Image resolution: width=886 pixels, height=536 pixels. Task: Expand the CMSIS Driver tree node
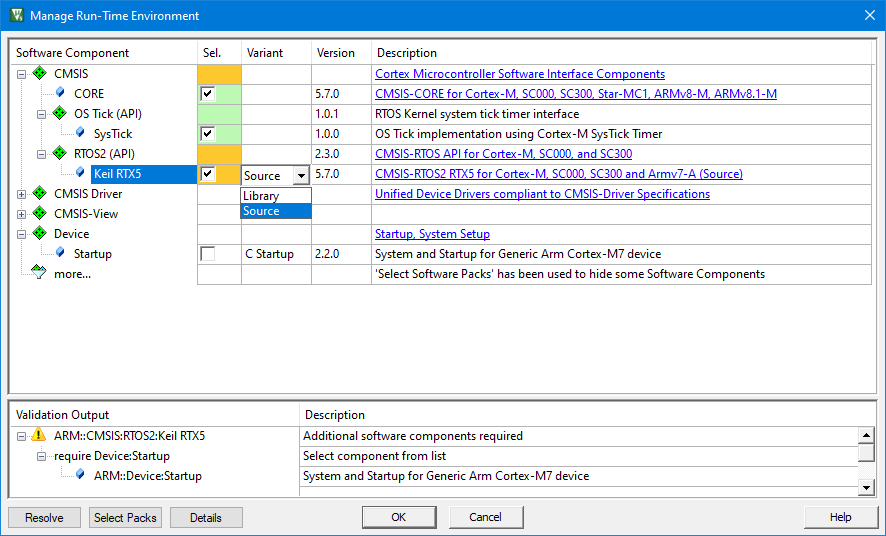[x=22, y=194]
